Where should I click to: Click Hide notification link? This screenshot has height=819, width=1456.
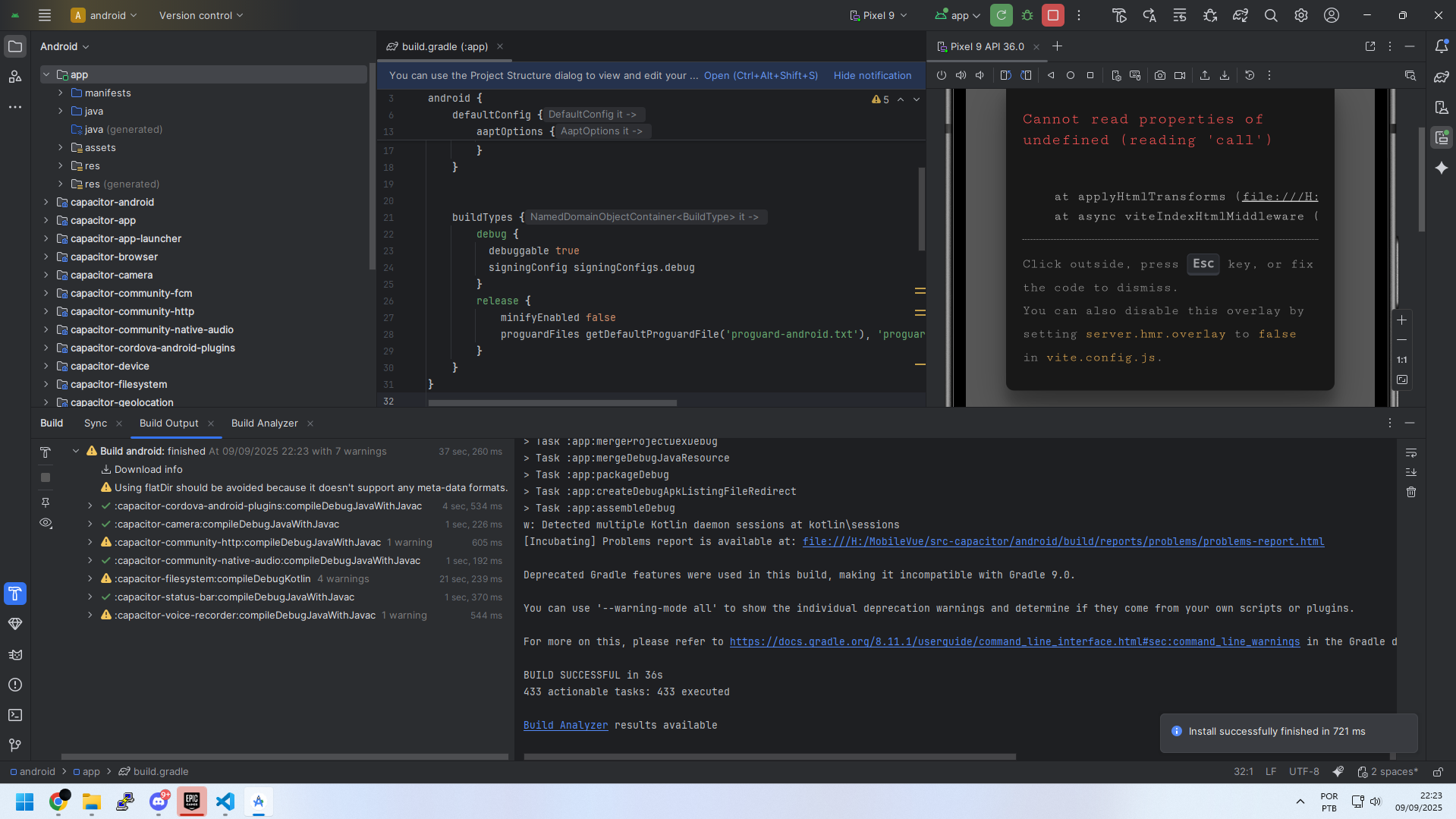pos(873,75)
